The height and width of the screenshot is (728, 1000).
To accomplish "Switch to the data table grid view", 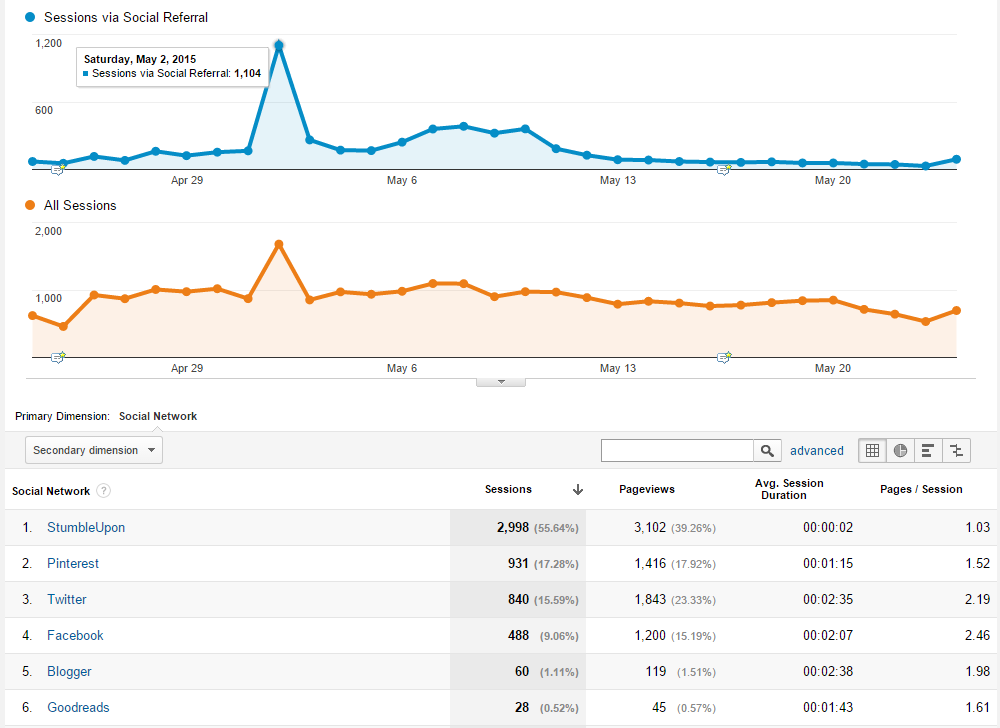I will [872, 451].
